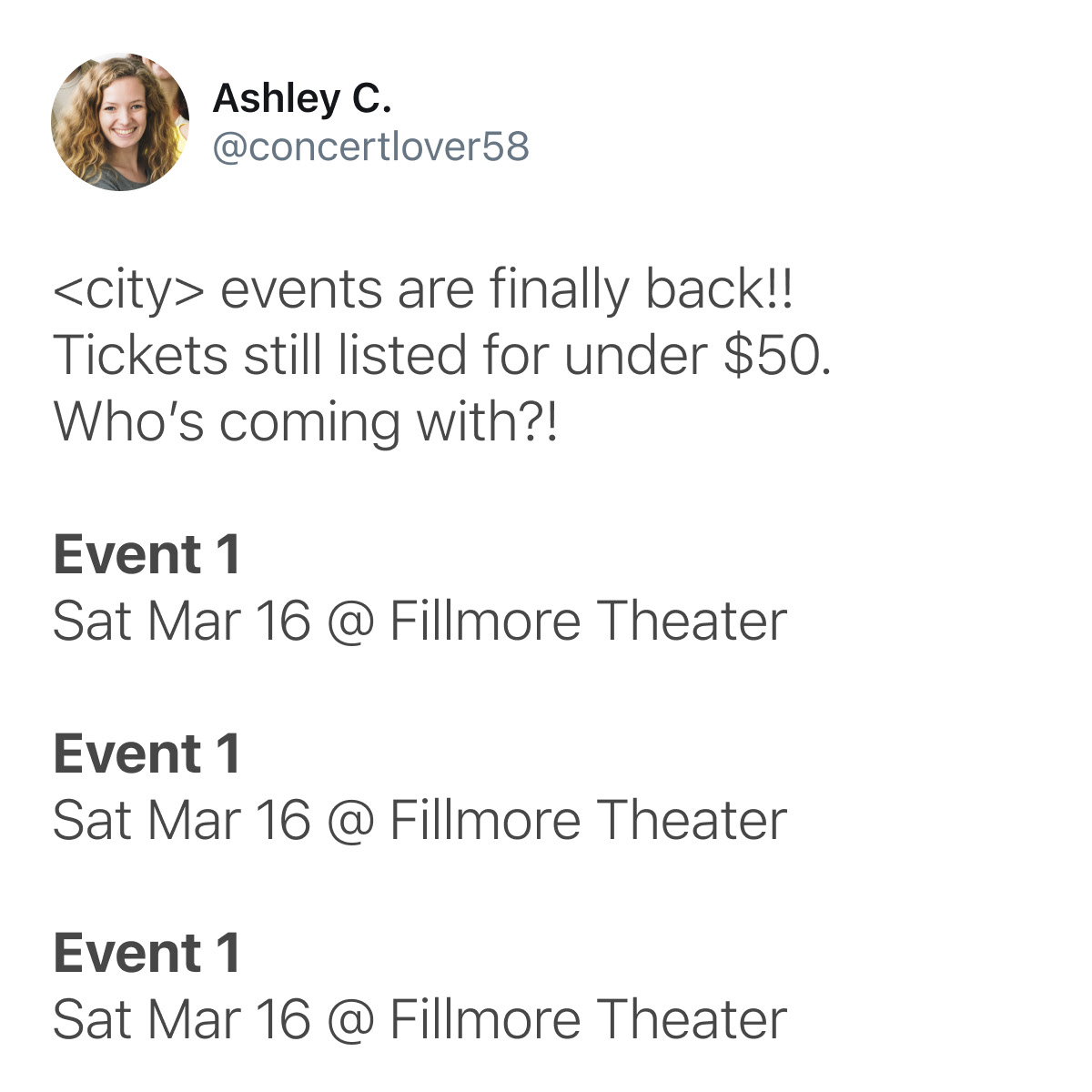Open Ashley C.'s profile picture
This screenshot has height=1092, width=1092.
pos(120,122)
